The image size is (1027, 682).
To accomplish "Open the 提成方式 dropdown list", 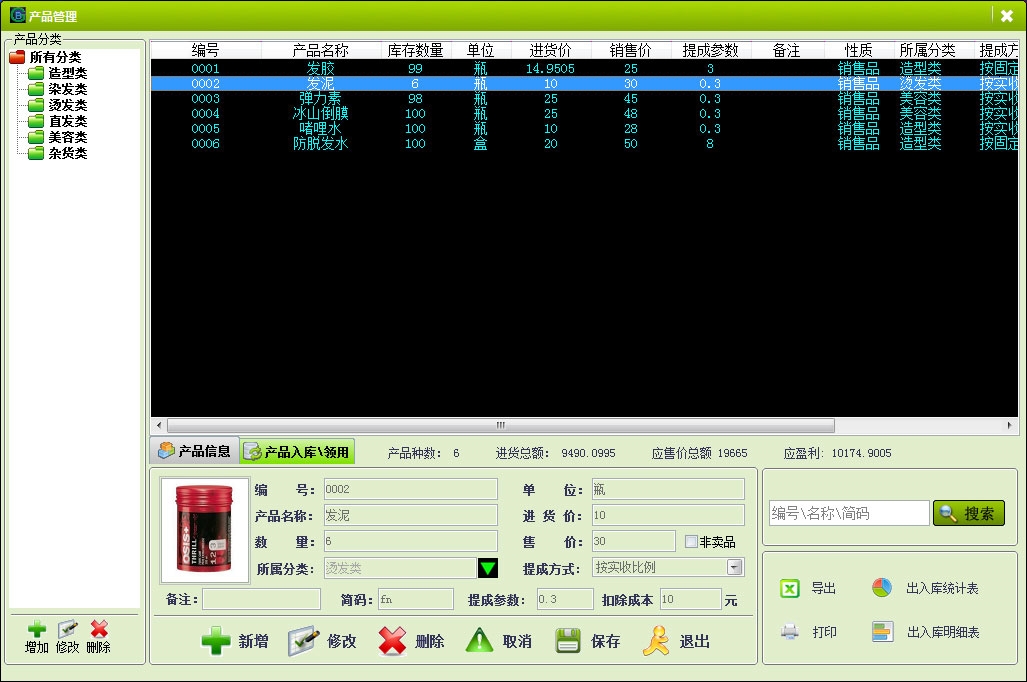I will (735, 568).
